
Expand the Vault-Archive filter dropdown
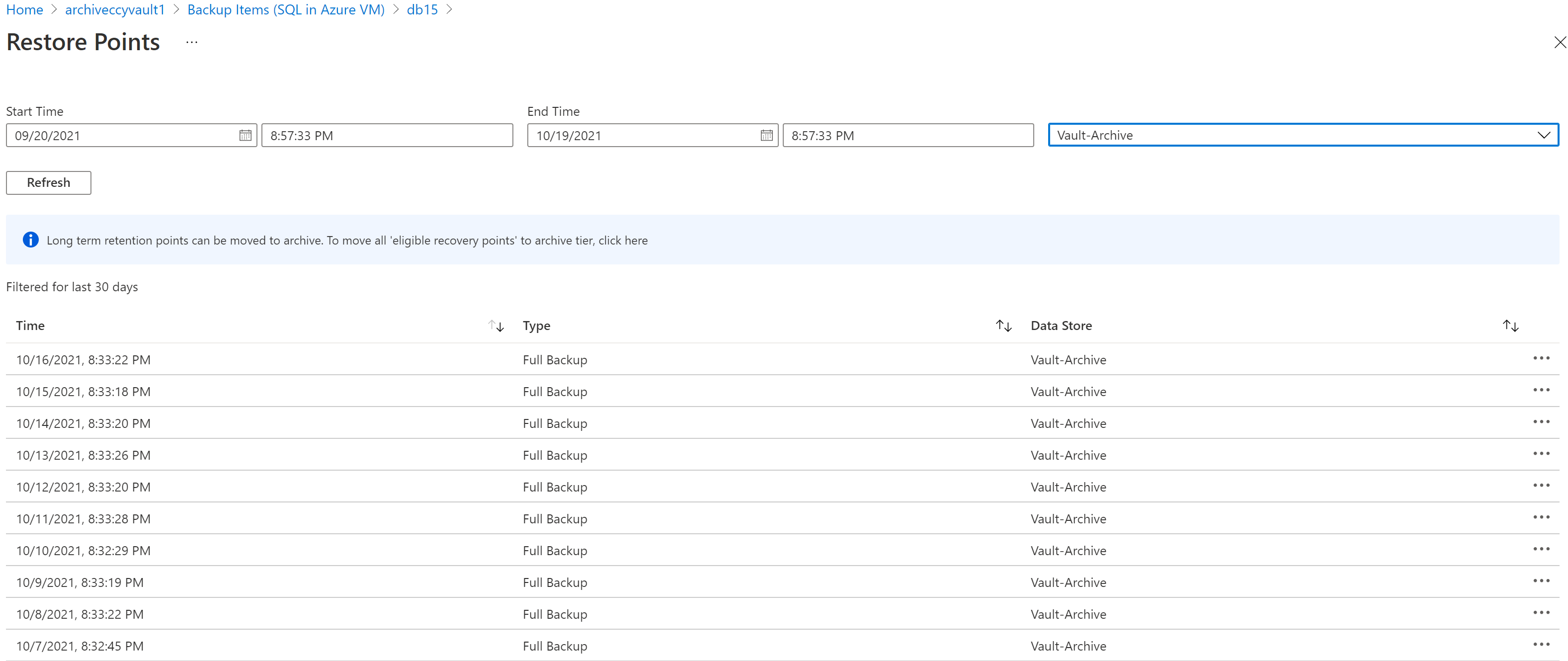(1544, 135)
